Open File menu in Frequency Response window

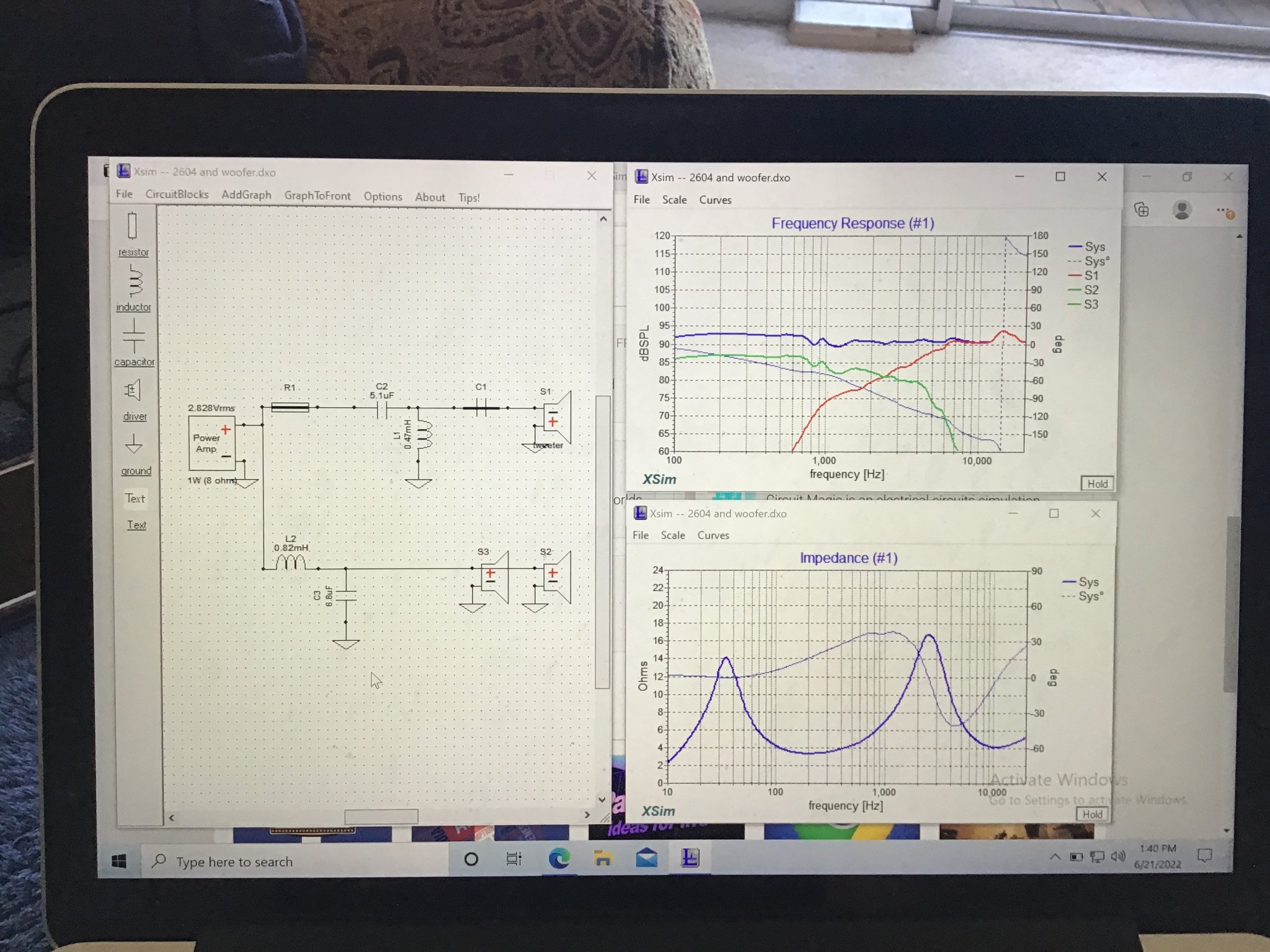click(x=642, y=200)
